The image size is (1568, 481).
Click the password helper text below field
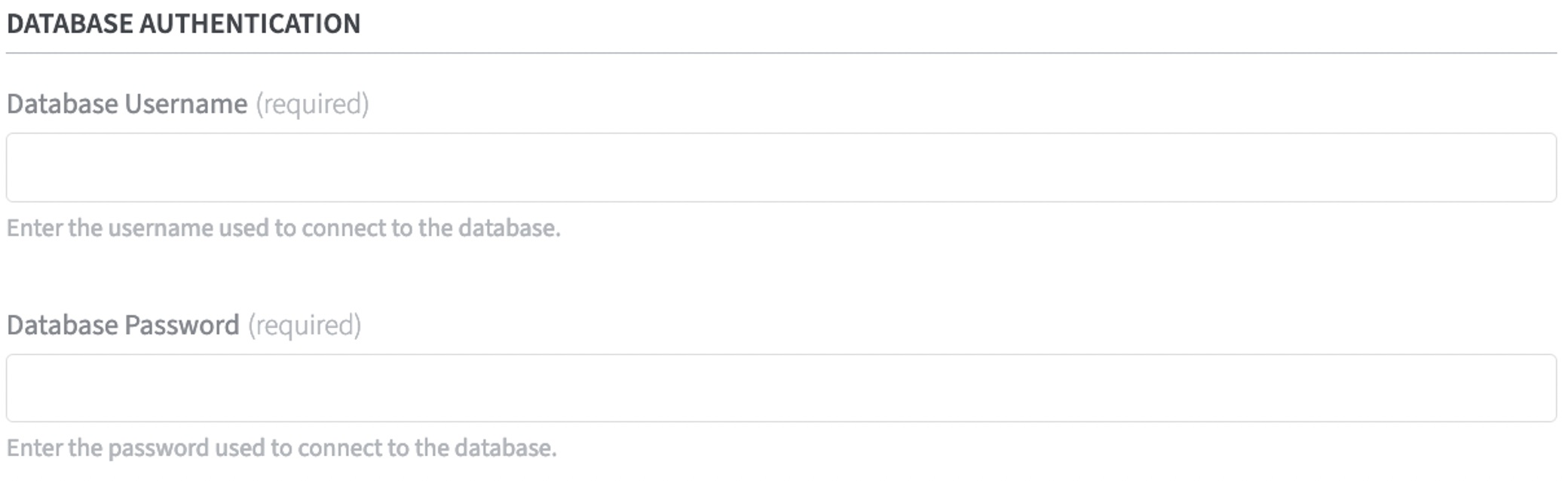[281, 448]
